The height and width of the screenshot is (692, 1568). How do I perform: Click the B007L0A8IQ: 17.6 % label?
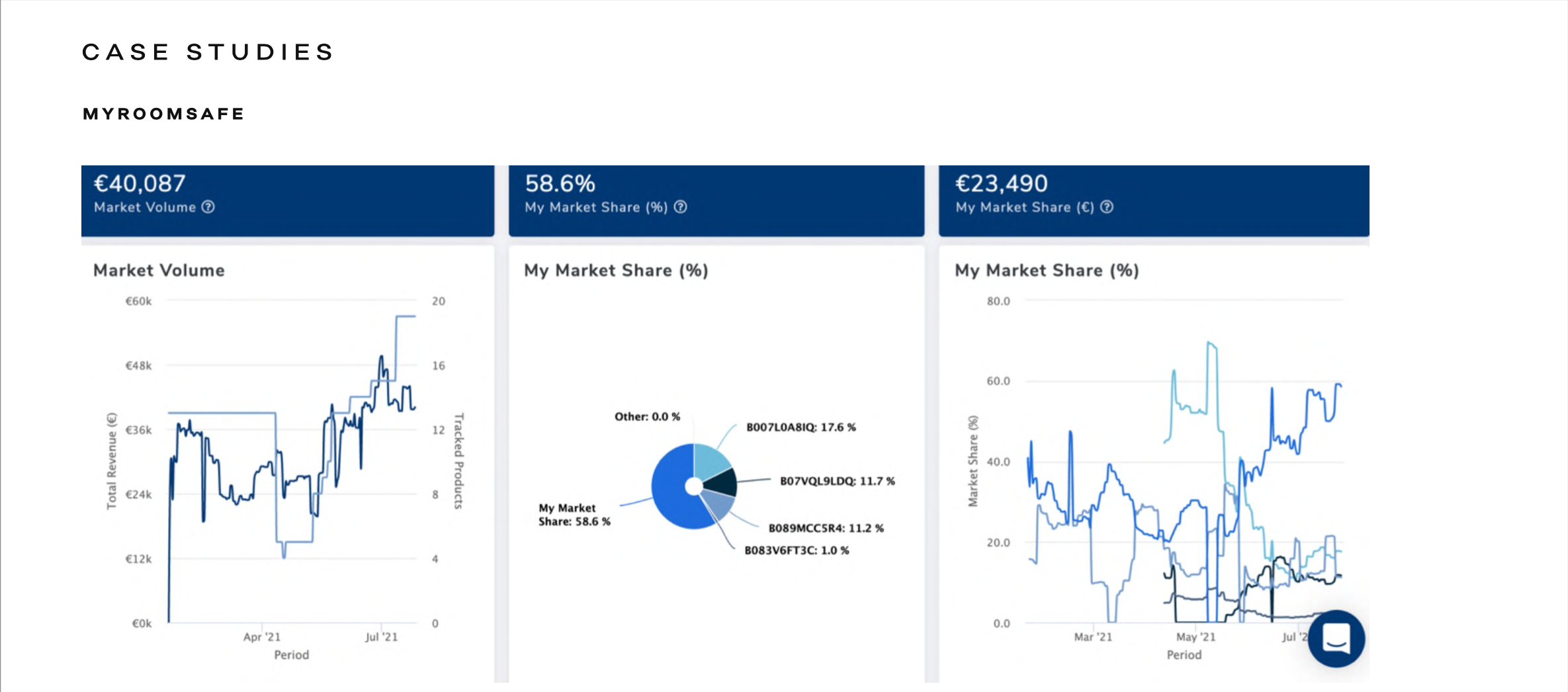[801, 427]
